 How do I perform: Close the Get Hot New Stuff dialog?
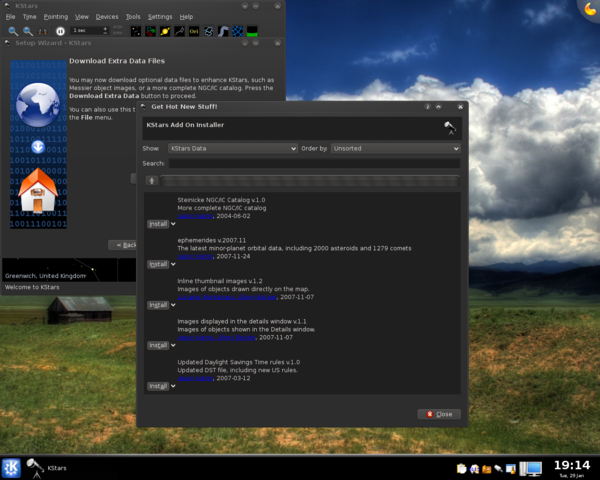439,414
